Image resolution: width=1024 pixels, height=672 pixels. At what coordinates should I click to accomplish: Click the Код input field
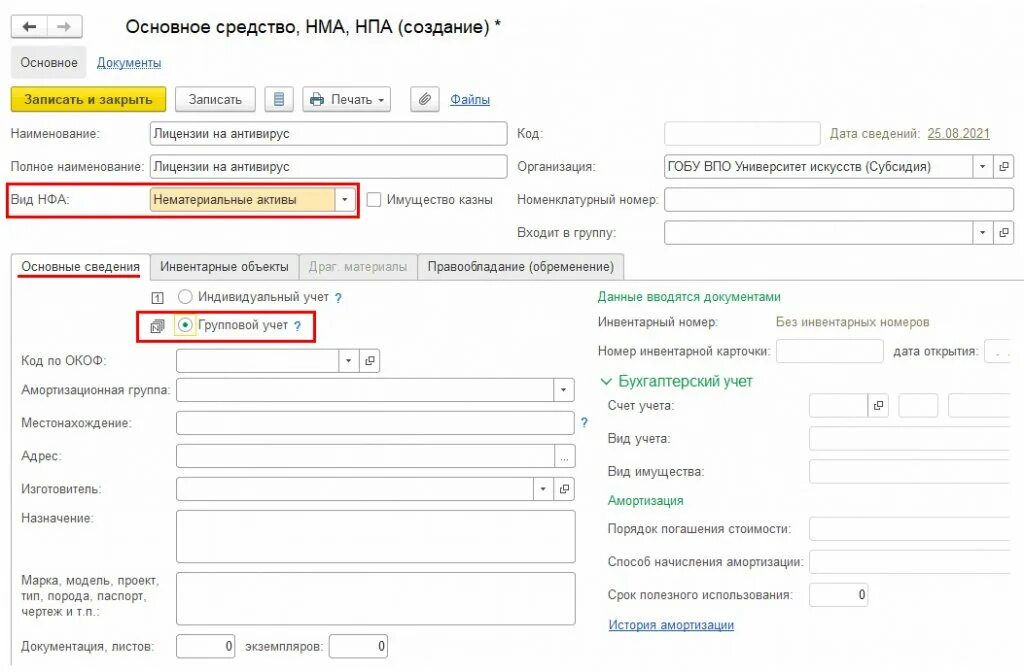[x=742, y=133]
